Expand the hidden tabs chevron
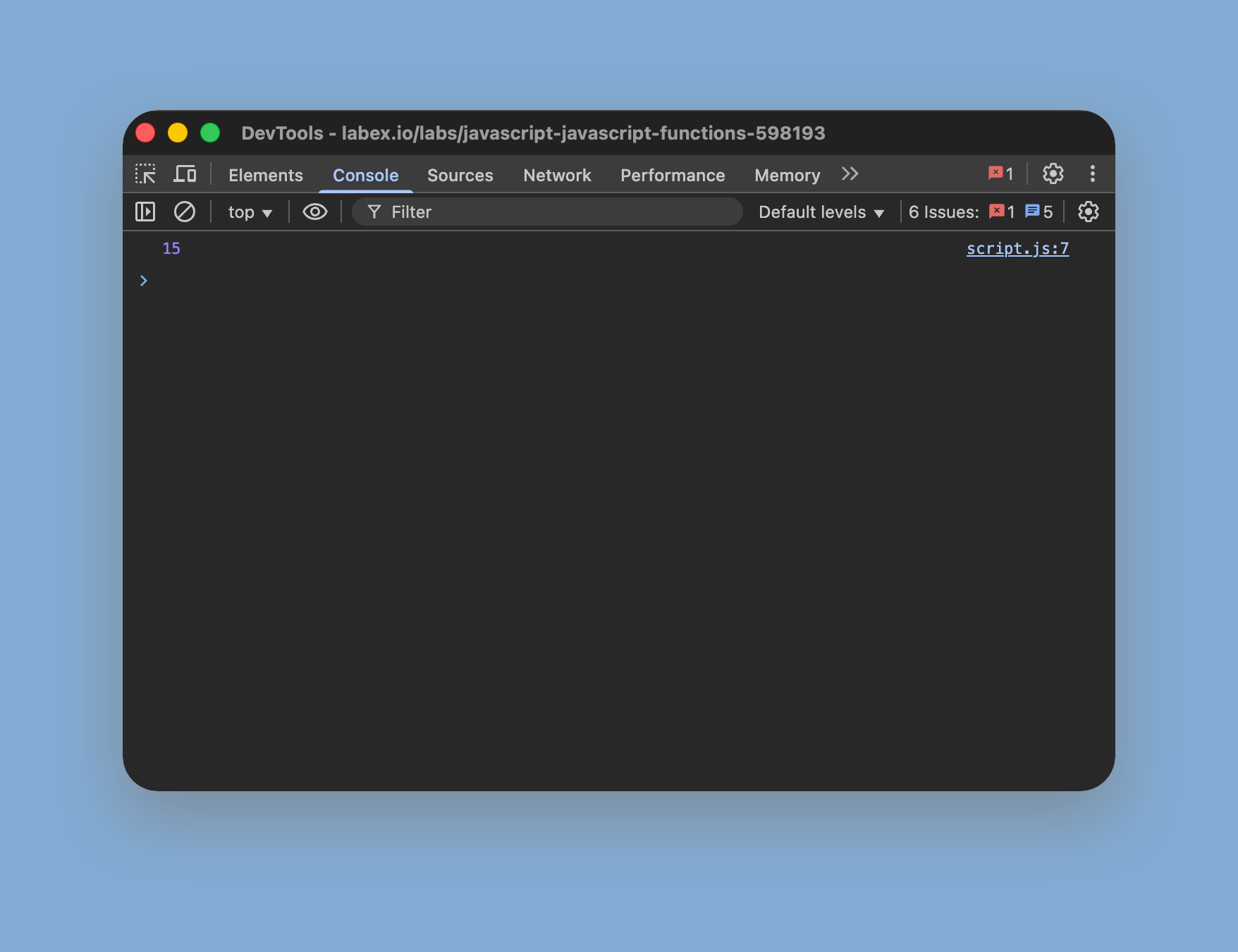 [x=850, y=174]
